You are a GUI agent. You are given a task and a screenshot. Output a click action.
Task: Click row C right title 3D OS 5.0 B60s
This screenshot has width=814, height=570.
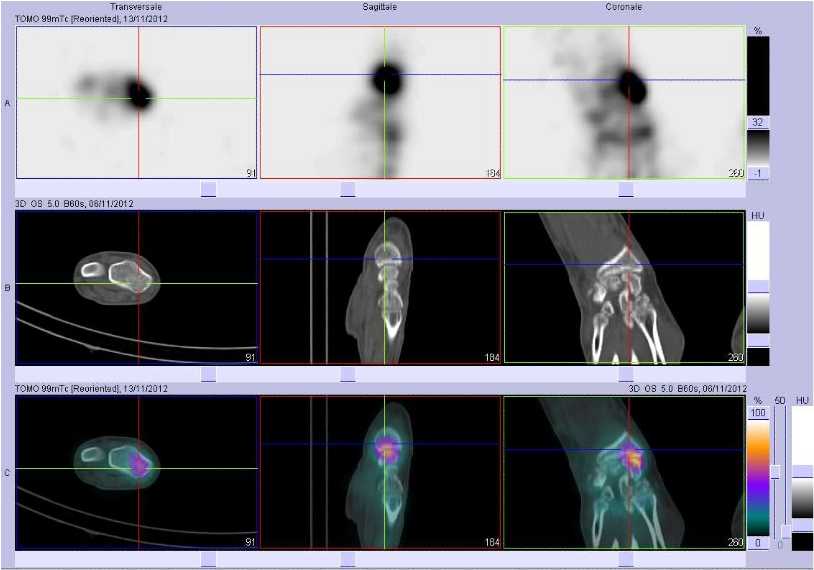pyautogui.click(x=662, y=388)
